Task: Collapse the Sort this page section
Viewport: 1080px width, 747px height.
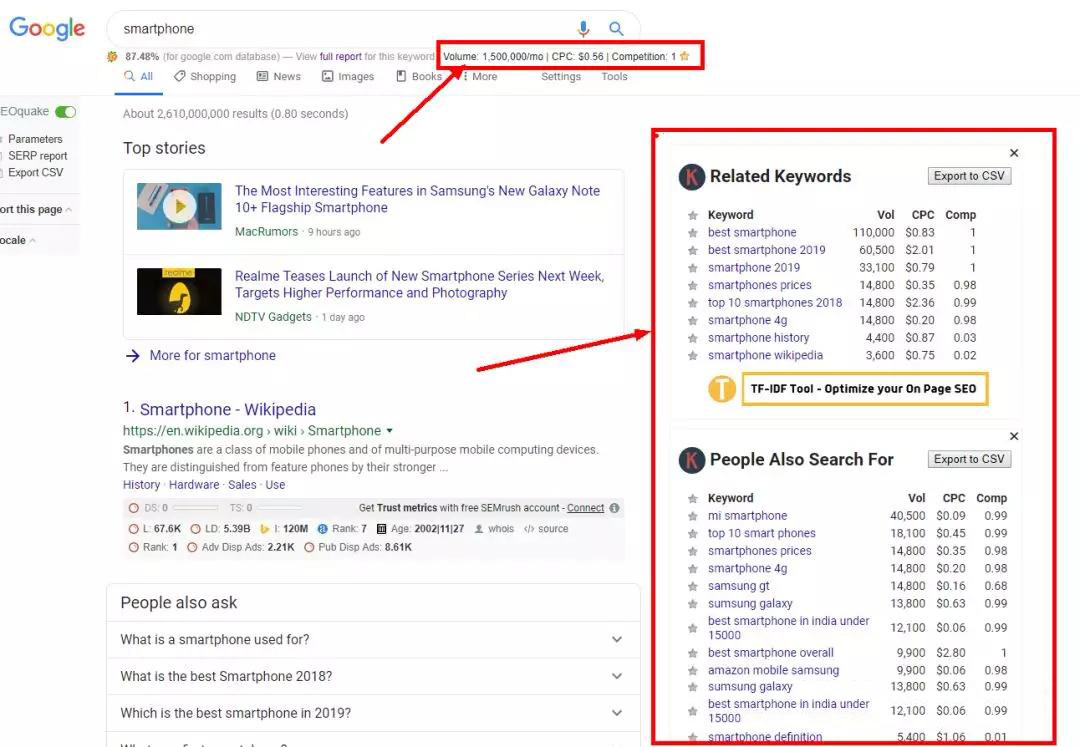Action: [69, 209]
